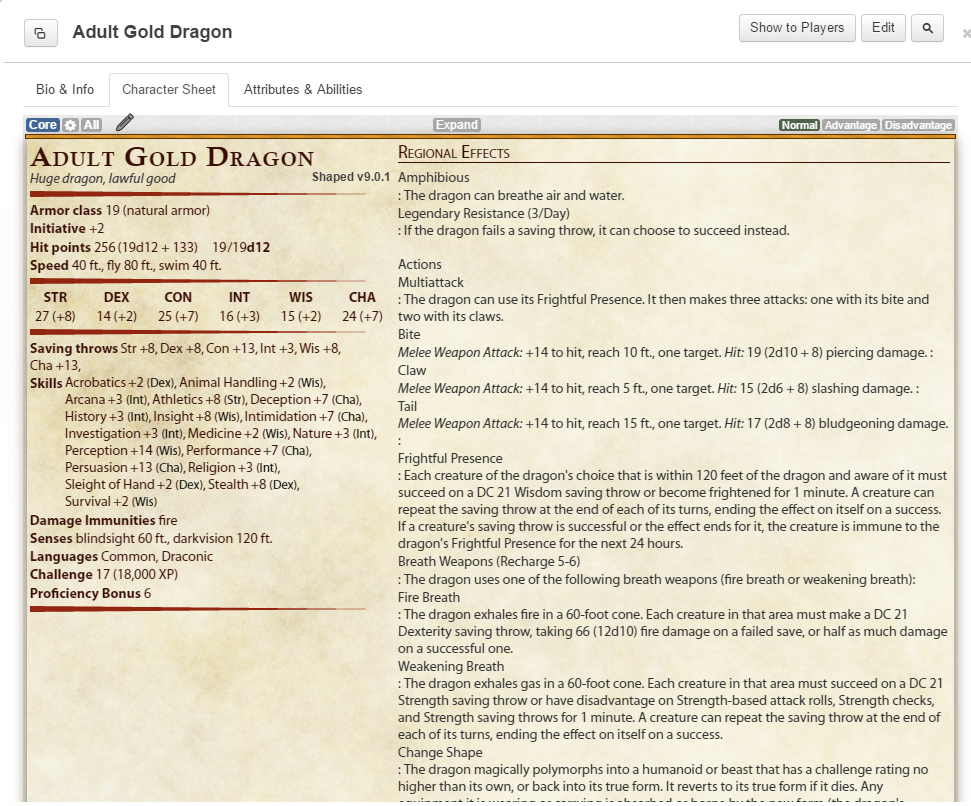This screenshot has height=806, width=971.
Task: Roll STR 27 (+8) check
Action: 55,307
